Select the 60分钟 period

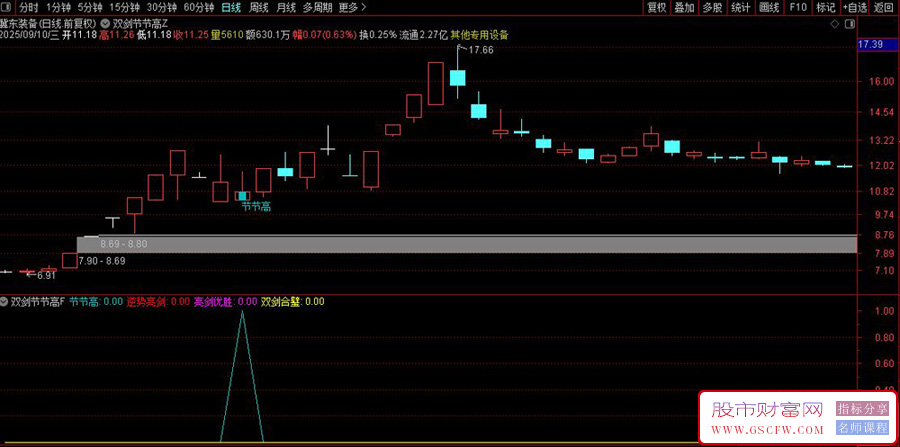pos(199,7)
